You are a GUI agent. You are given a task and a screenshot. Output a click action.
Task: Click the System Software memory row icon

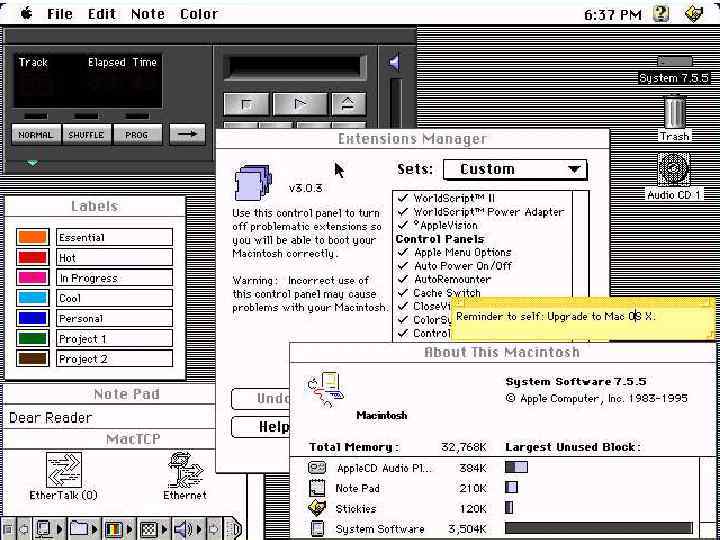(317, 529)
